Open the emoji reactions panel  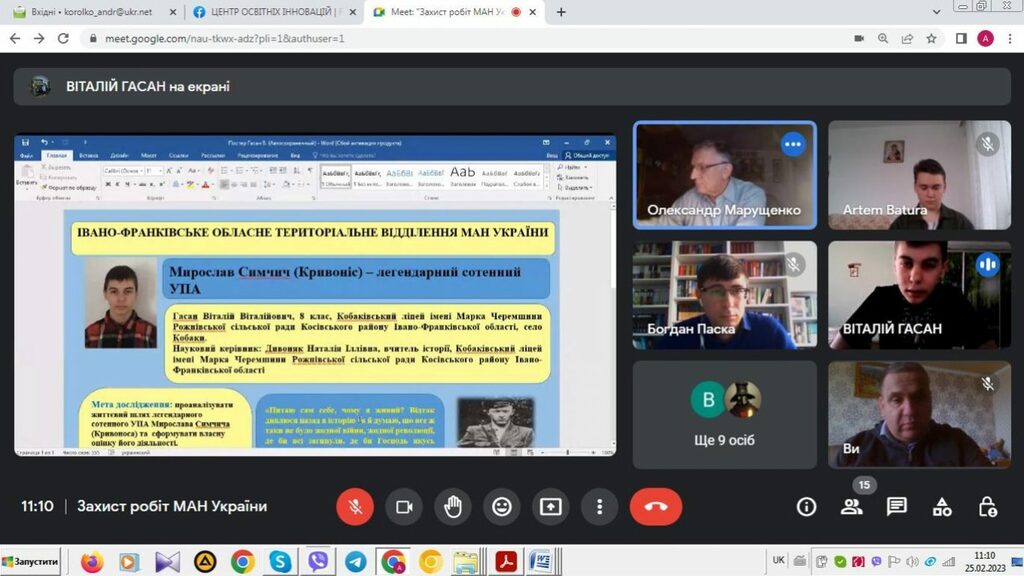(502, 506)
